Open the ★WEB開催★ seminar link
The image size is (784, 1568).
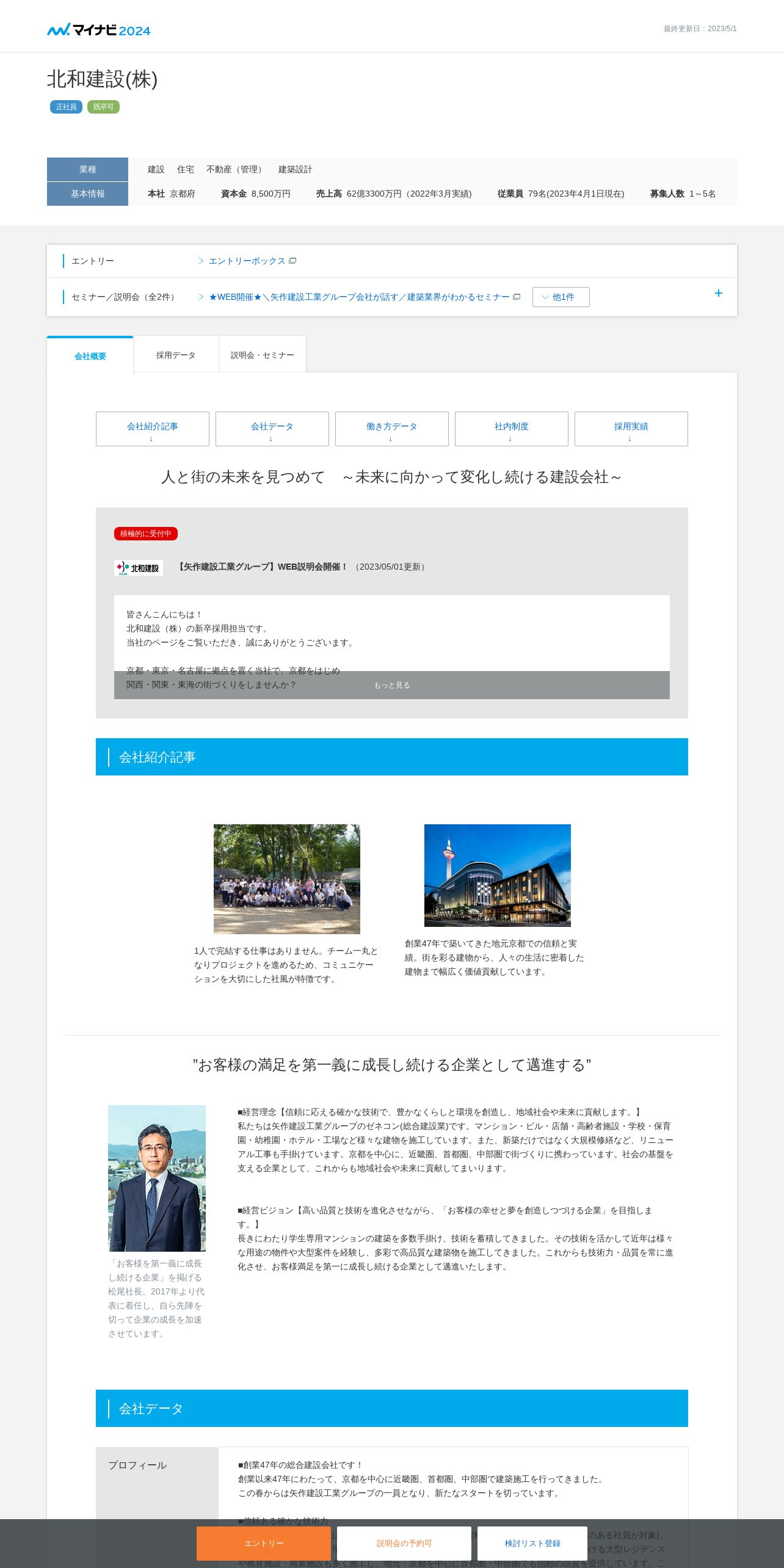[359, 297]
